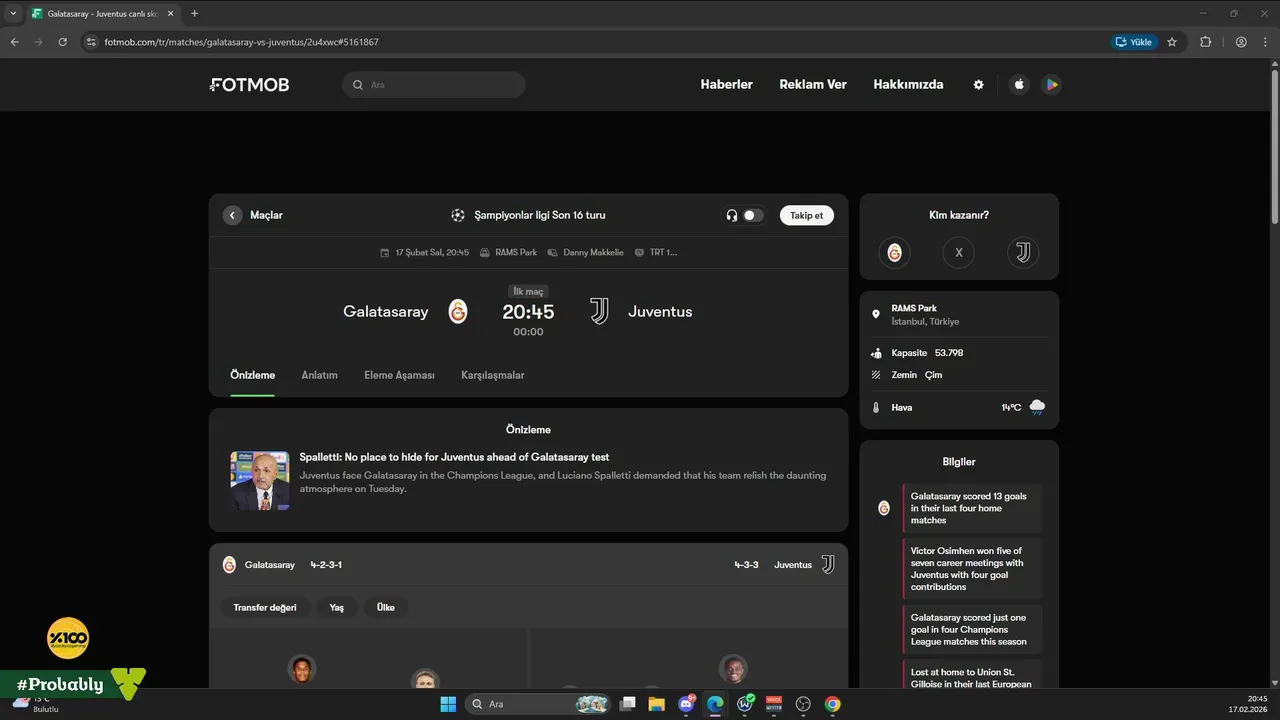Switch to the Karşılaşmalar tab
This screenshot has width=1280, height=720.
point(492,375)
